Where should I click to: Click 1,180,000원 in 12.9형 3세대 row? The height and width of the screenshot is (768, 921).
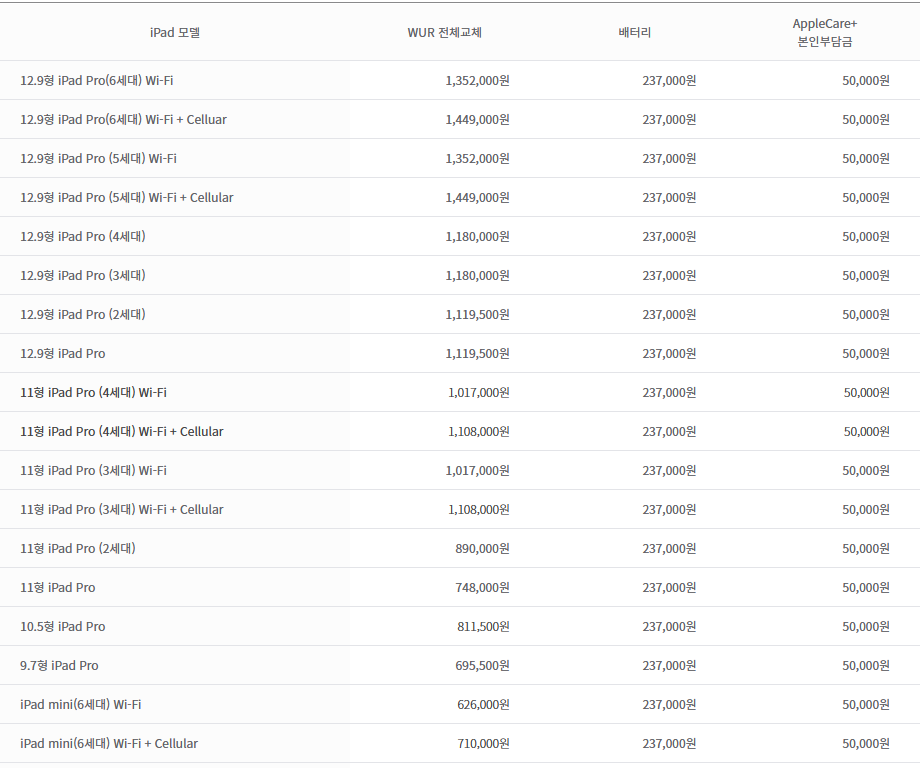click(x=478, y=275)
